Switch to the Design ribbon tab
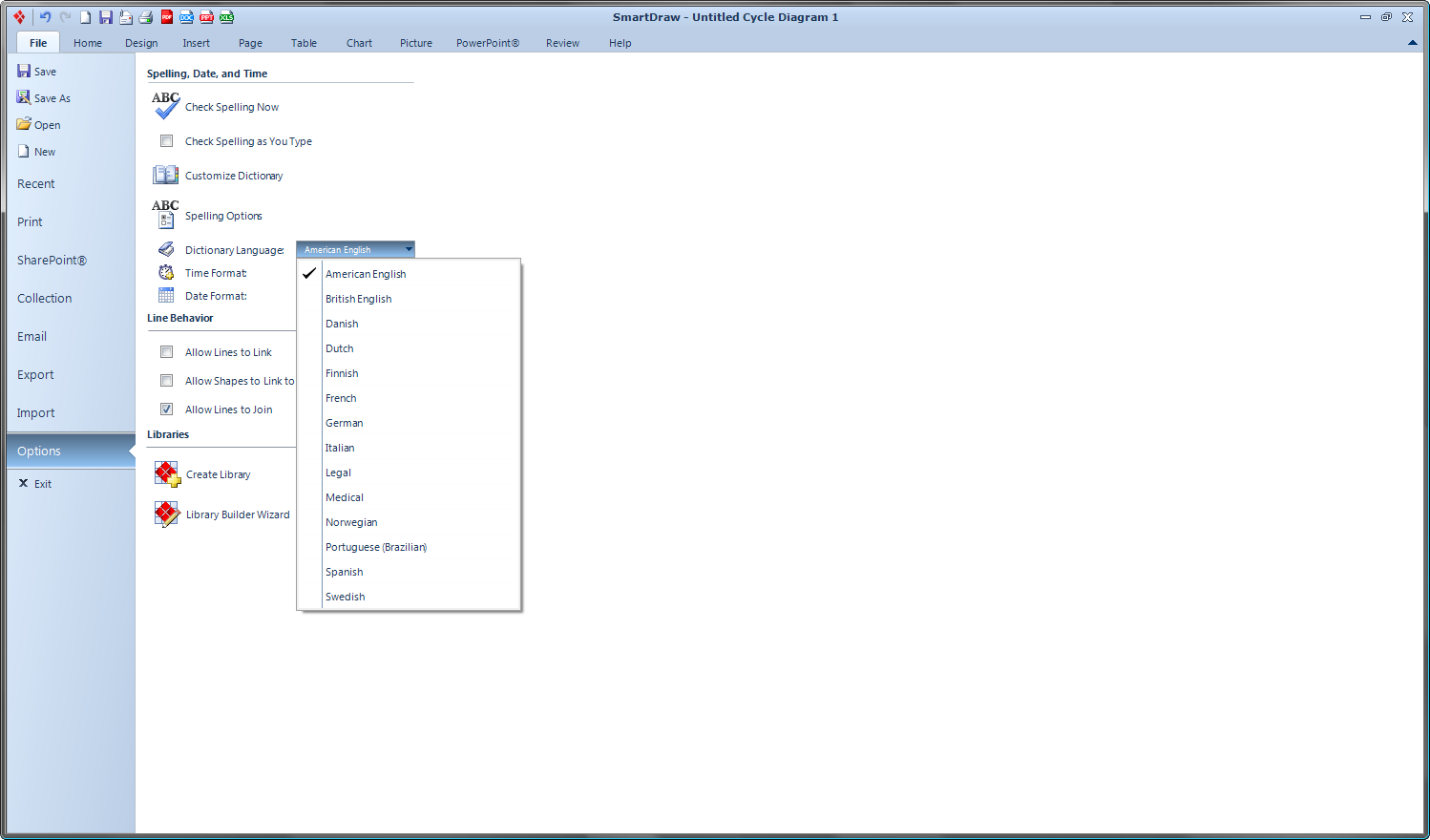The width and height of the screenshot is (1430, 840). (x=141, y=43)
